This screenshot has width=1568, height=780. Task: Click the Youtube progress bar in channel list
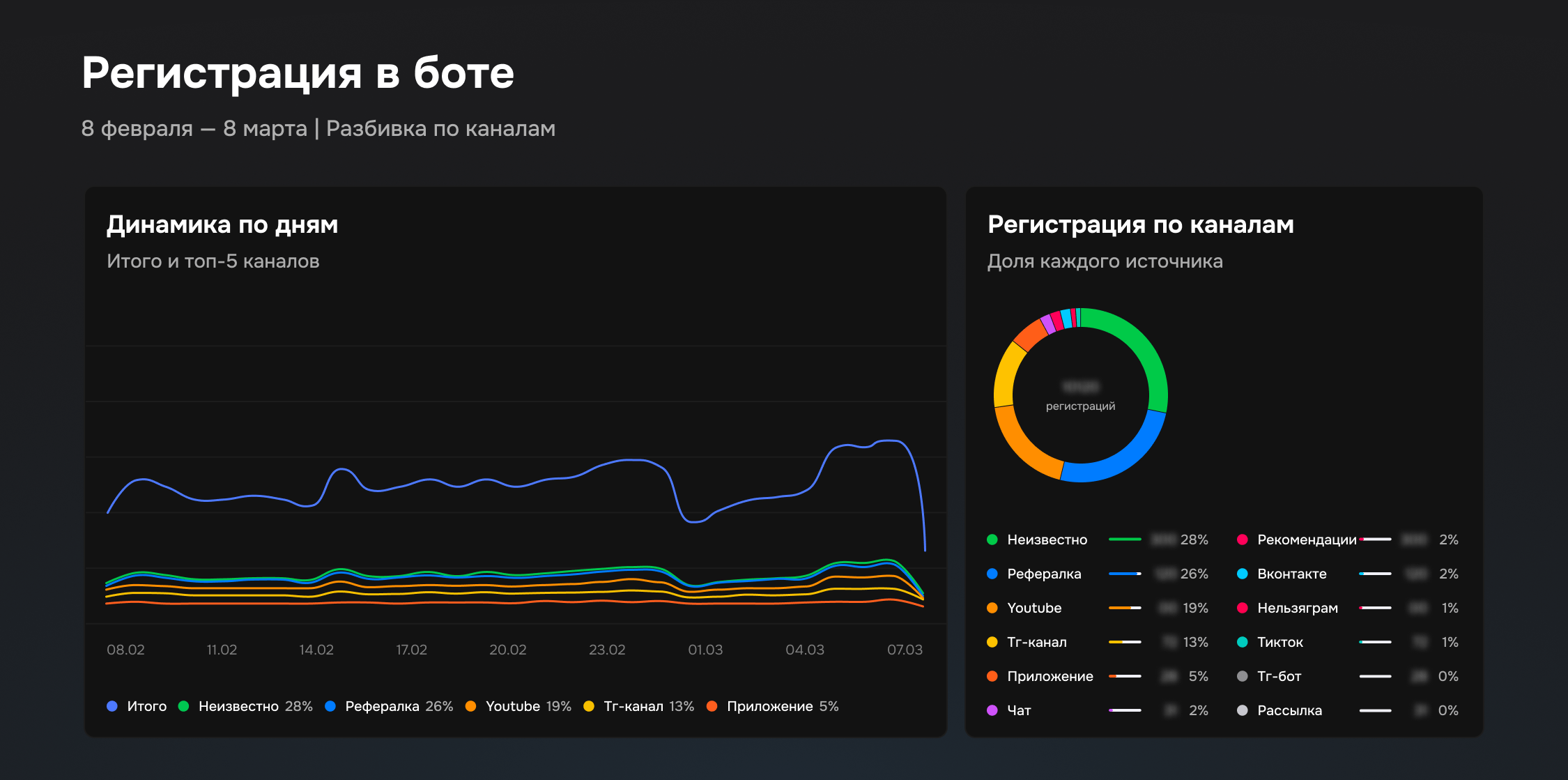[1125, 608]
